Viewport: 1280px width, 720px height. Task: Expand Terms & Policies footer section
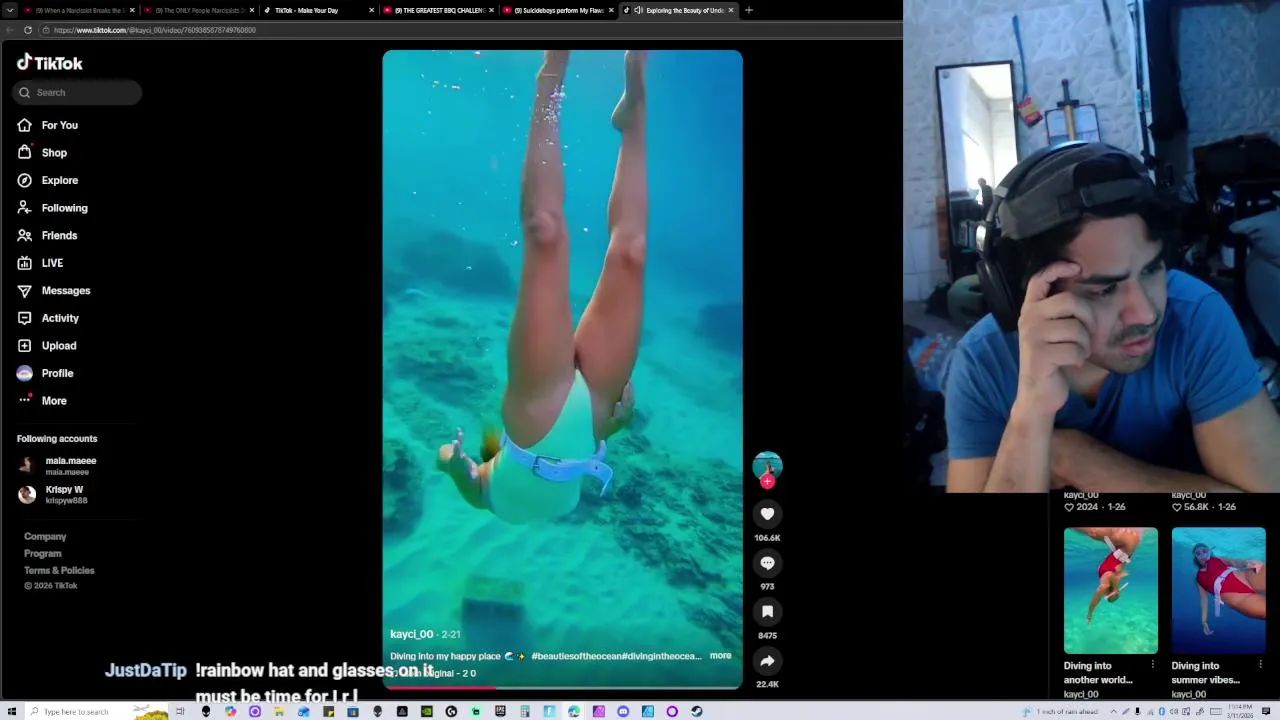59,571
